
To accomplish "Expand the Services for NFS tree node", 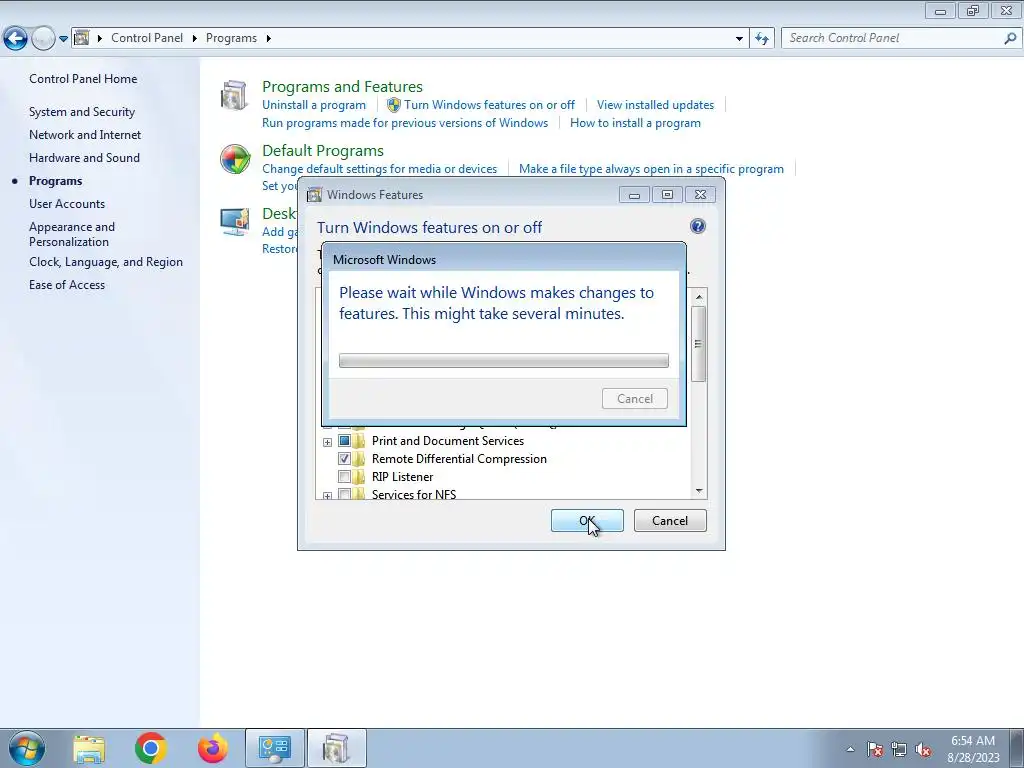I will tap(327, 496).
